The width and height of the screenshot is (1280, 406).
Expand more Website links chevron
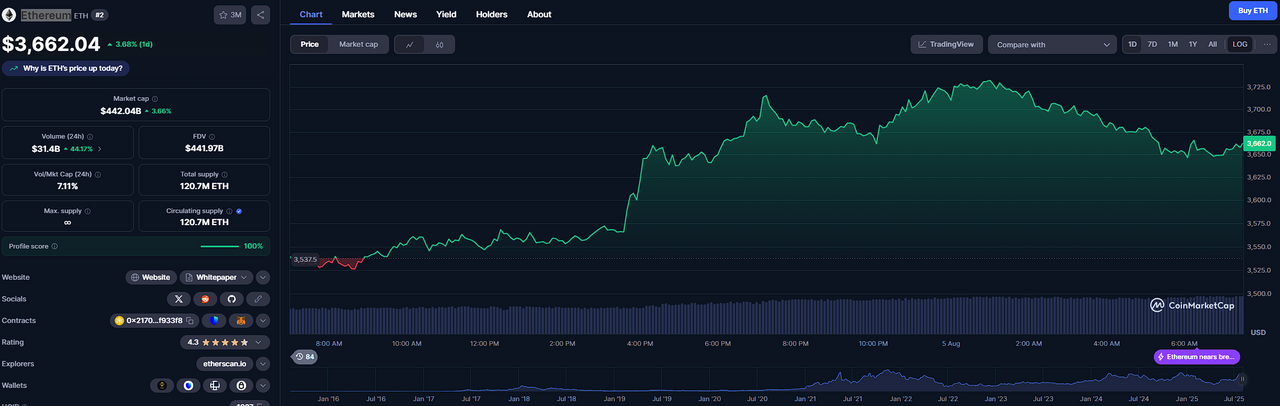(x=263, y=277)
